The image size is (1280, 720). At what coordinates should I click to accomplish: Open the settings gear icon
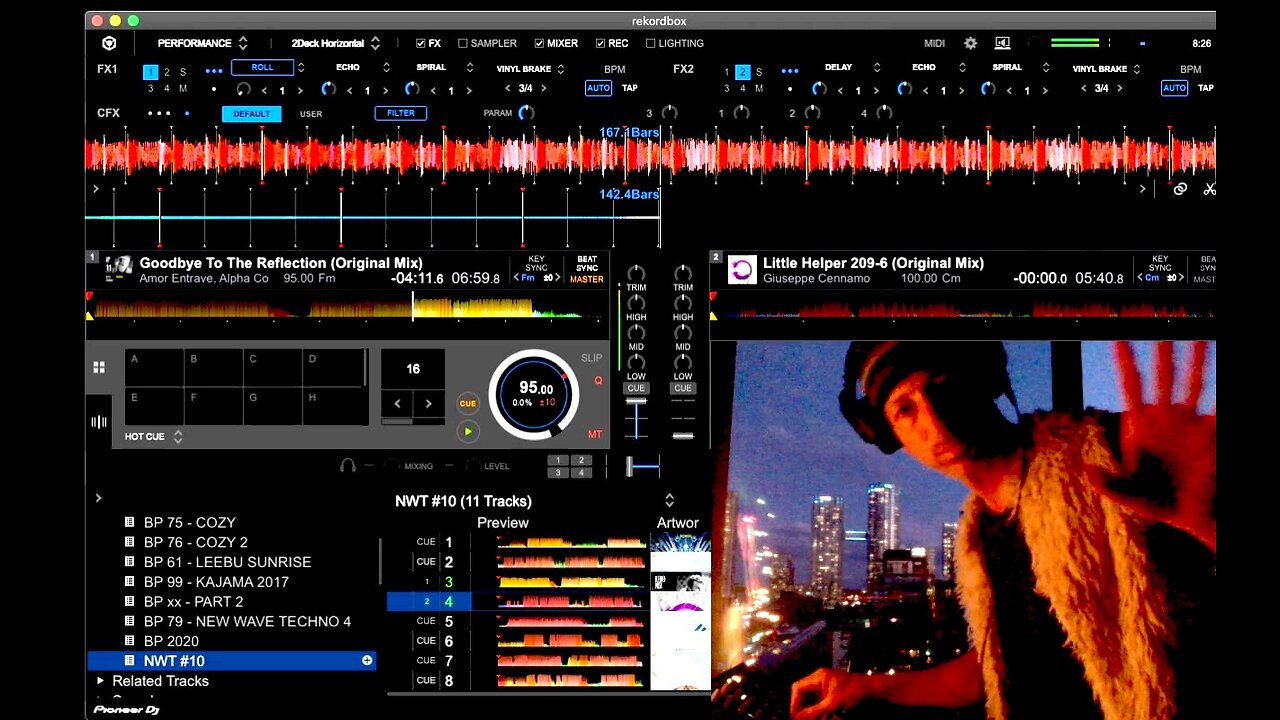970,43
